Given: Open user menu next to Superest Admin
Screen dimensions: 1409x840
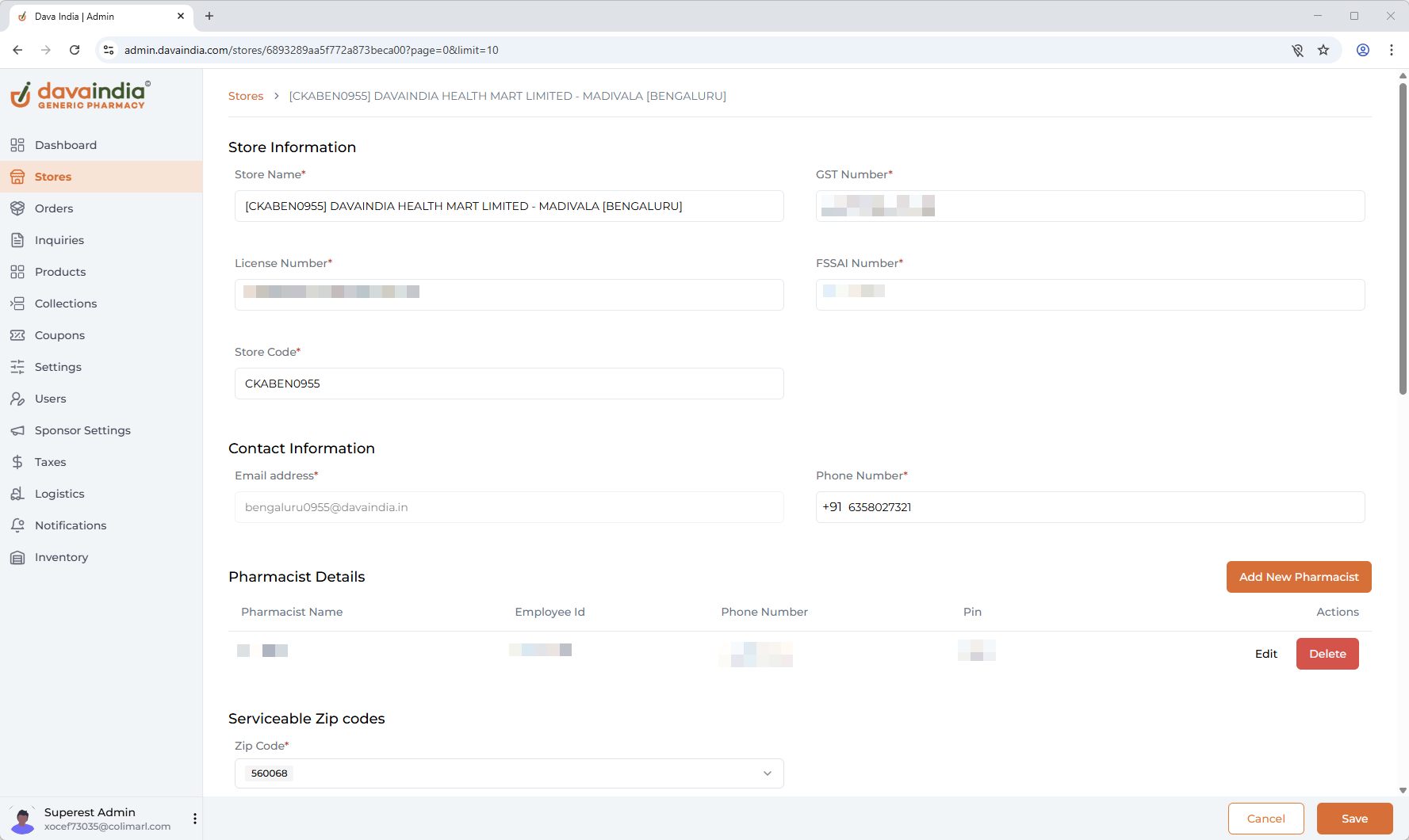Looking at the screenshot, I should pyautogui.click(x=195, y=819).
